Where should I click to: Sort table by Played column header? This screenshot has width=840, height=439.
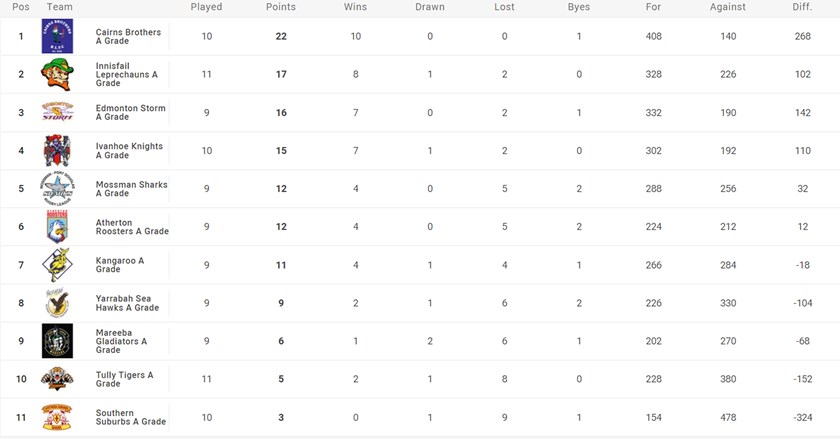[206, 7]
